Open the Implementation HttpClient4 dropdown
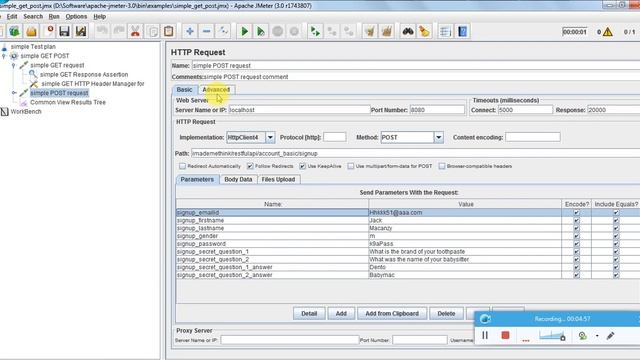 coord(270,138)
